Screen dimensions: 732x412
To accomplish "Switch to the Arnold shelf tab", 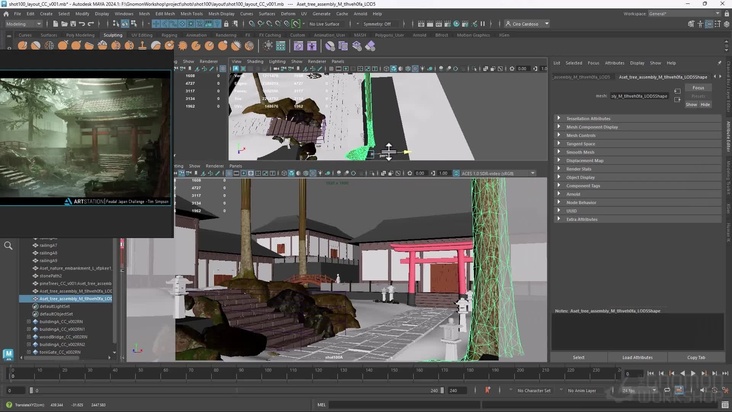I will click(x=419, y=35).
